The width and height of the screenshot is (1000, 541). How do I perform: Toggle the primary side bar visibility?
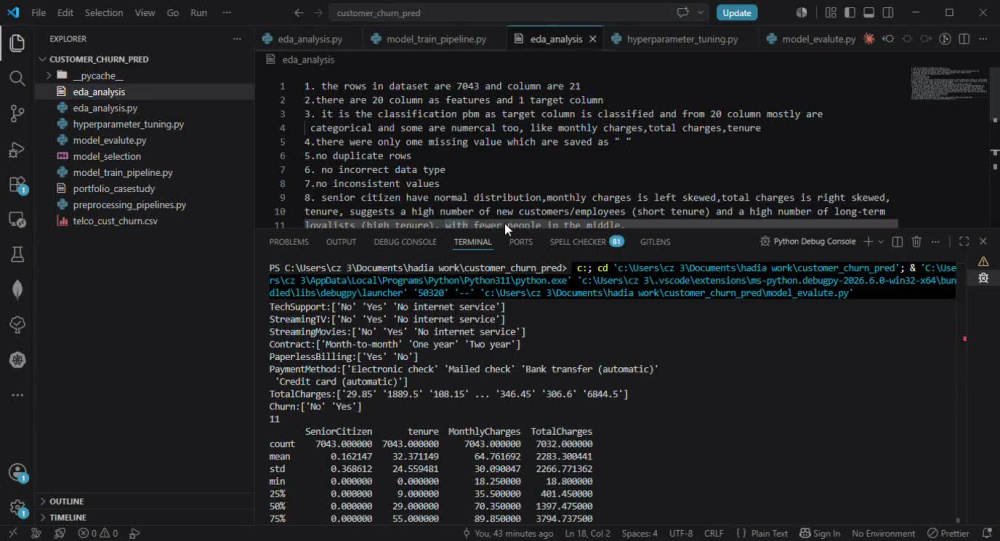point(849,13)
